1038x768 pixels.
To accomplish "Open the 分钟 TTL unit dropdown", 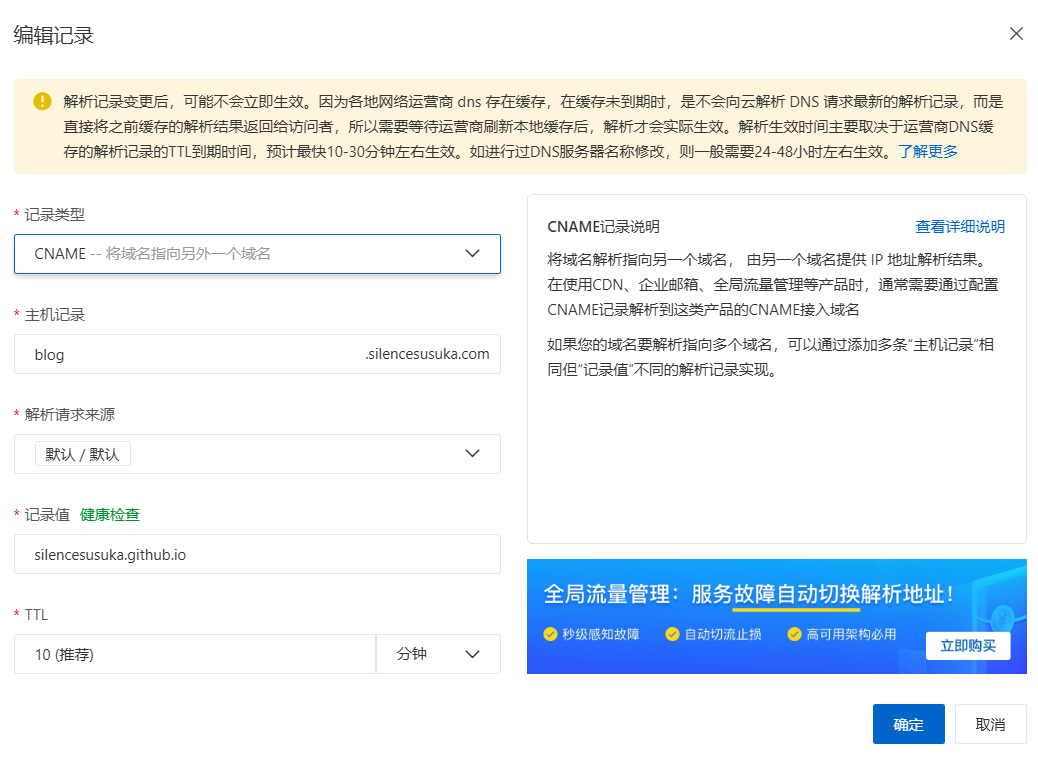I will point(438,654).
